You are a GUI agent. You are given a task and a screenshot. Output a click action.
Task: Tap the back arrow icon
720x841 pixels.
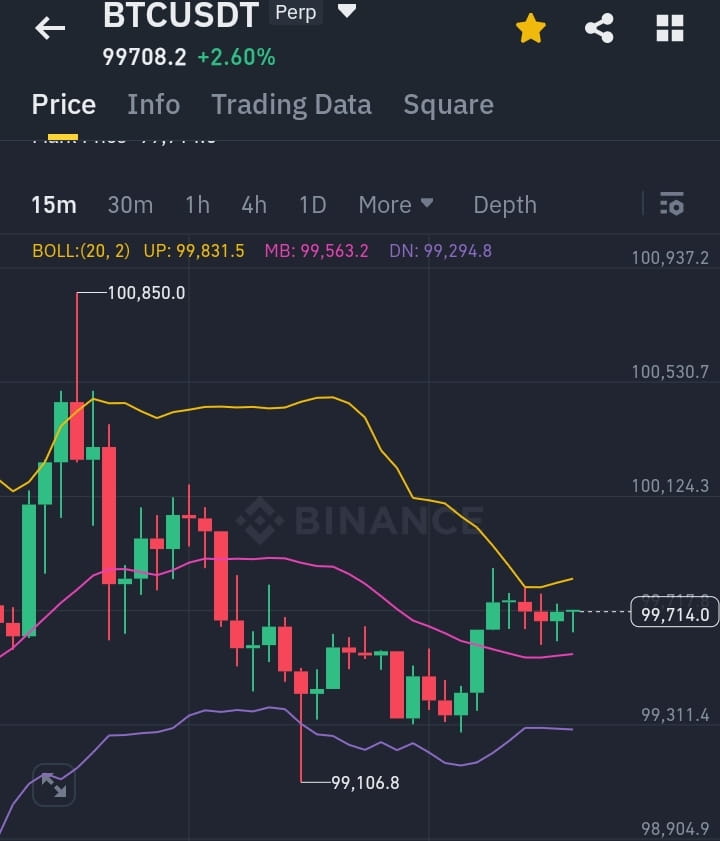tap(50, 28)
